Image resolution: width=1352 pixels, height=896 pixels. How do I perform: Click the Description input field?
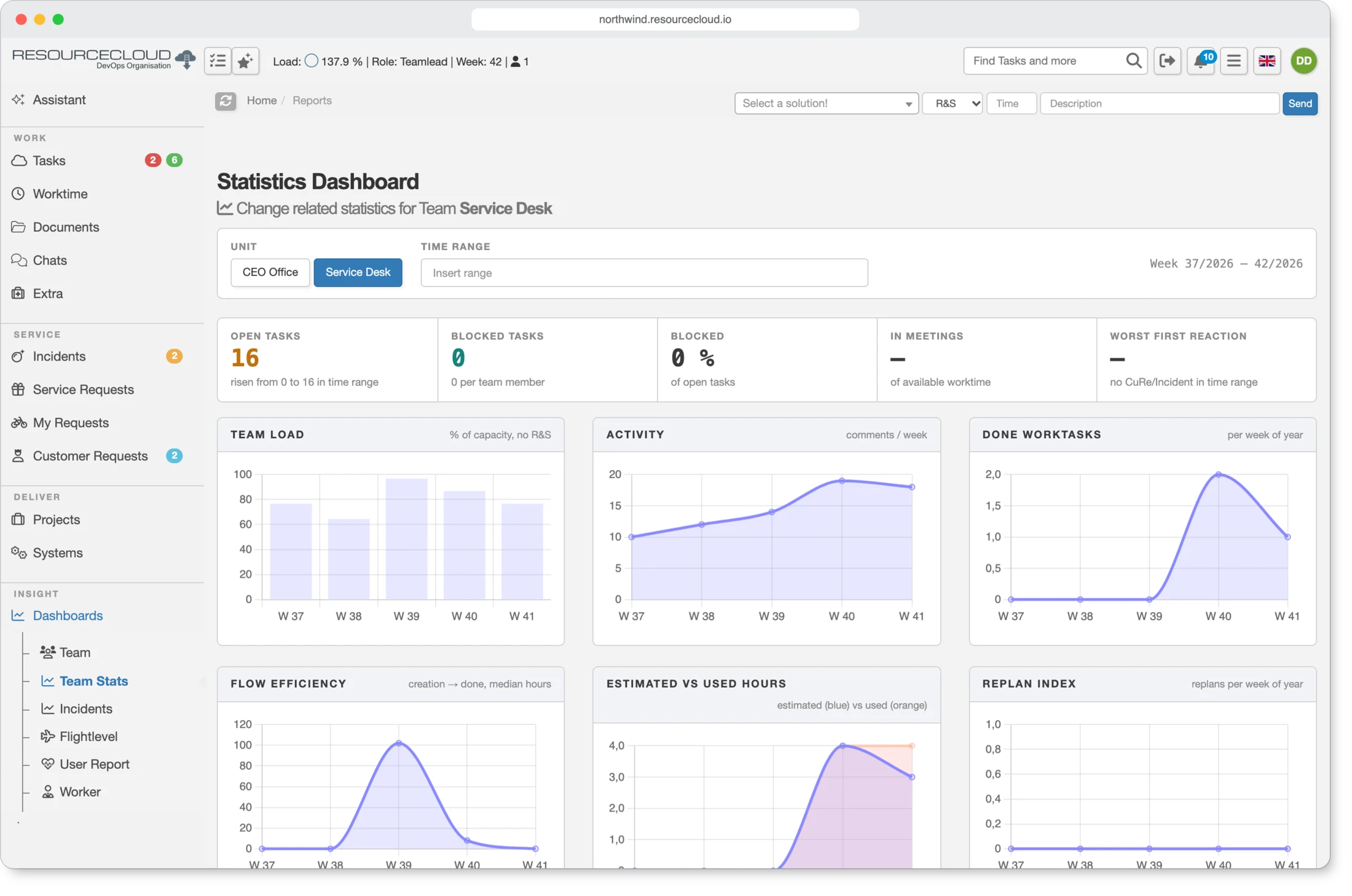(1159, 103)
